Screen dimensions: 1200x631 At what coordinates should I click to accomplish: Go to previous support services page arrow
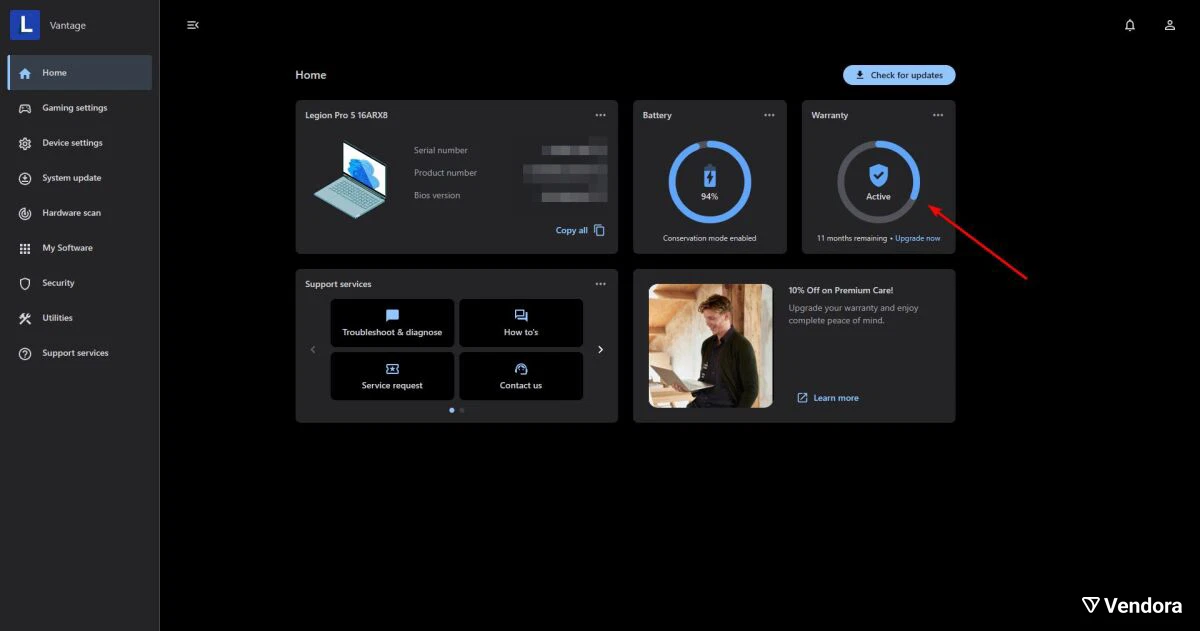(x=313, y=350)
